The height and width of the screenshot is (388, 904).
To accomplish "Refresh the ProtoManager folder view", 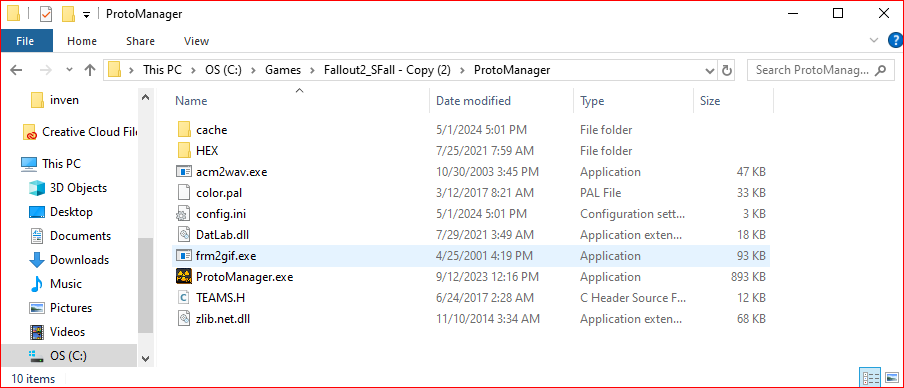I will click(x=727, y=70).
